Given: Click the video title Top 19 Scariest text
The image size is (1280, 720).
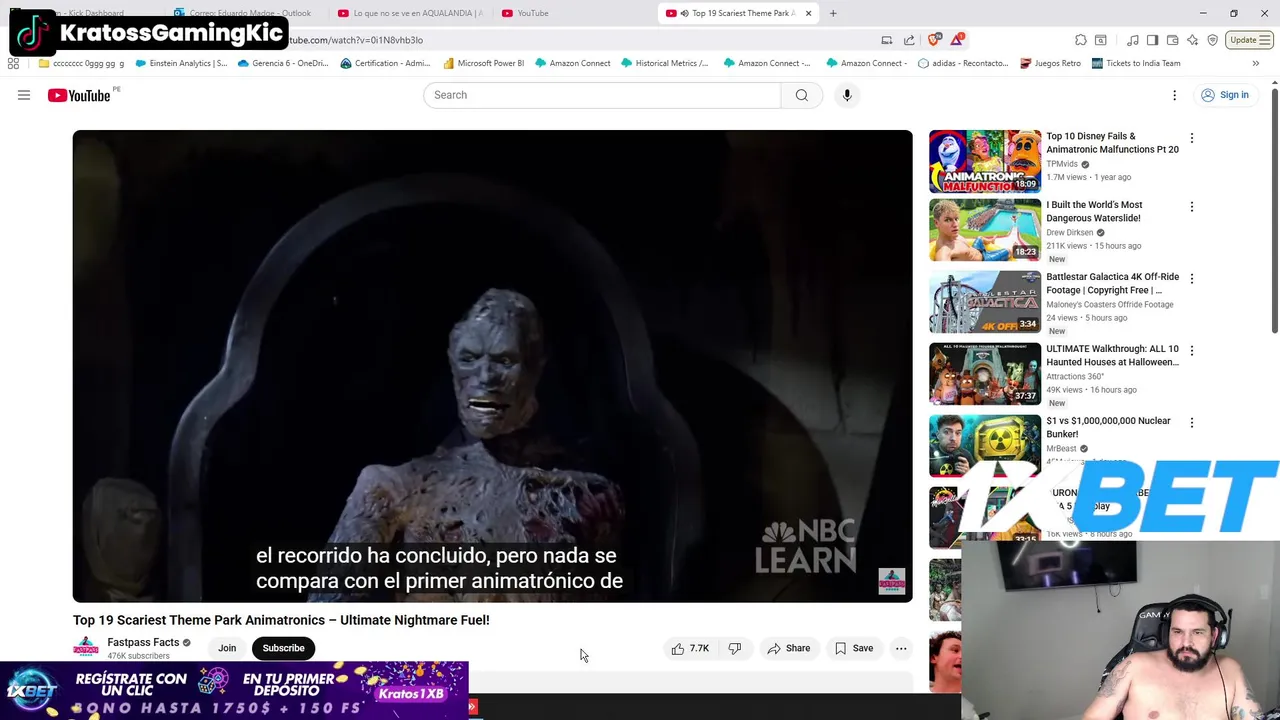Looking at the screenshot, I should click(x=281, y=620).
